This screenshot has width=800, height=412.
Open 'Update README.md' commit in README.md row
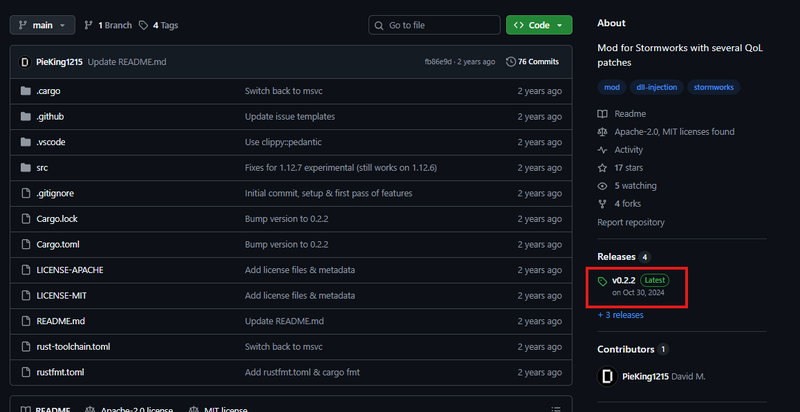pos(284,321)
